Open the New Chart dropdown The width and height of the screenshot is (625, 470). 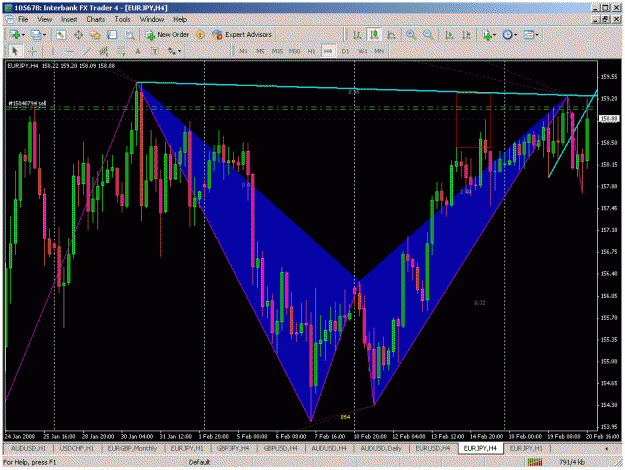(18, 35)
